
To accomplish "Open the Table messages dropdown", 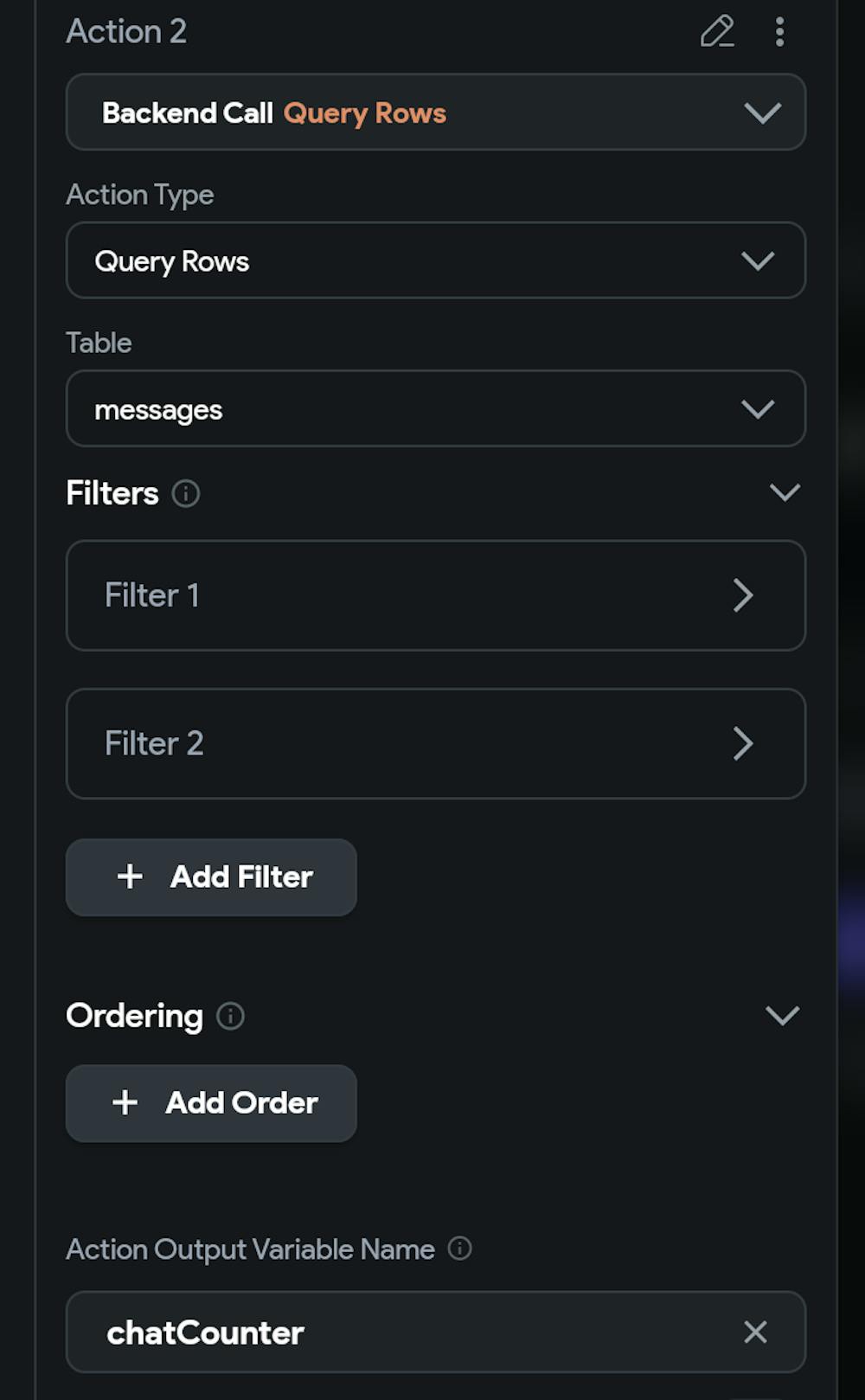I will tap(436, 408).
